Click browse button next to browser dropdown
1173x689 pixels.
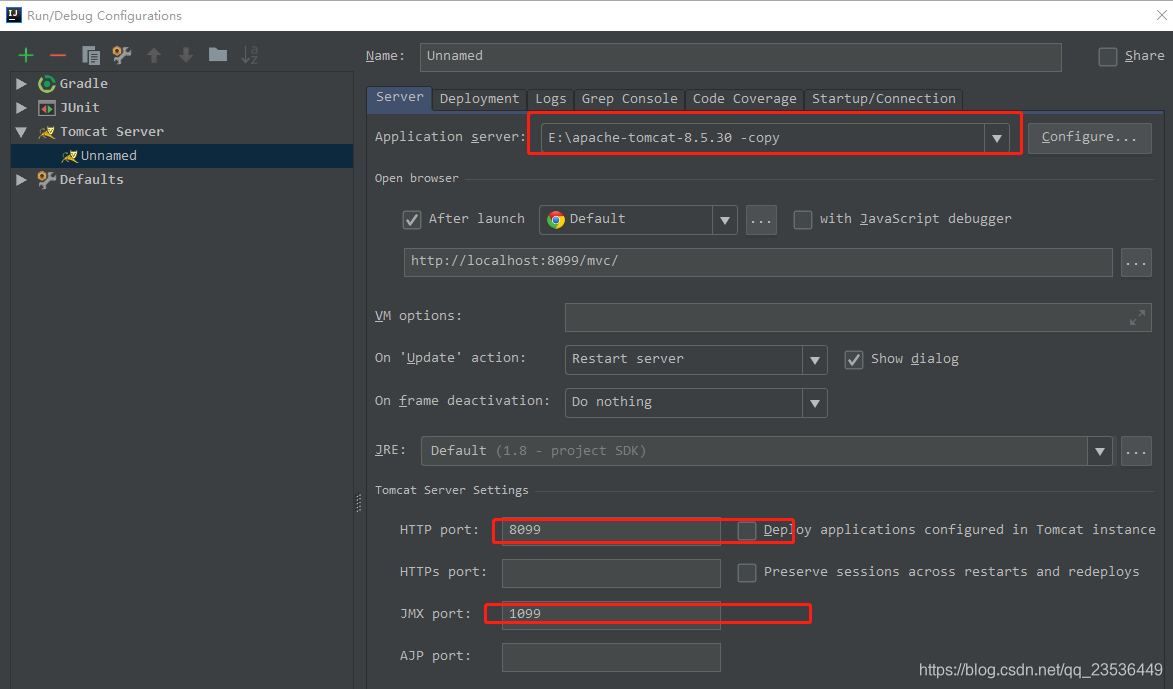coord(761,220)
